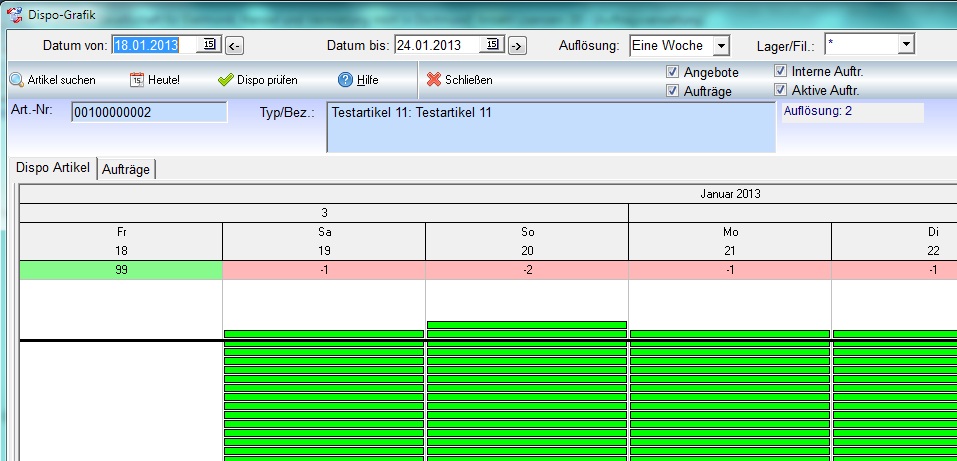Select the Di 22 day column header
The width and height of the screenshot is (957, 461).
tap(894, 241)
